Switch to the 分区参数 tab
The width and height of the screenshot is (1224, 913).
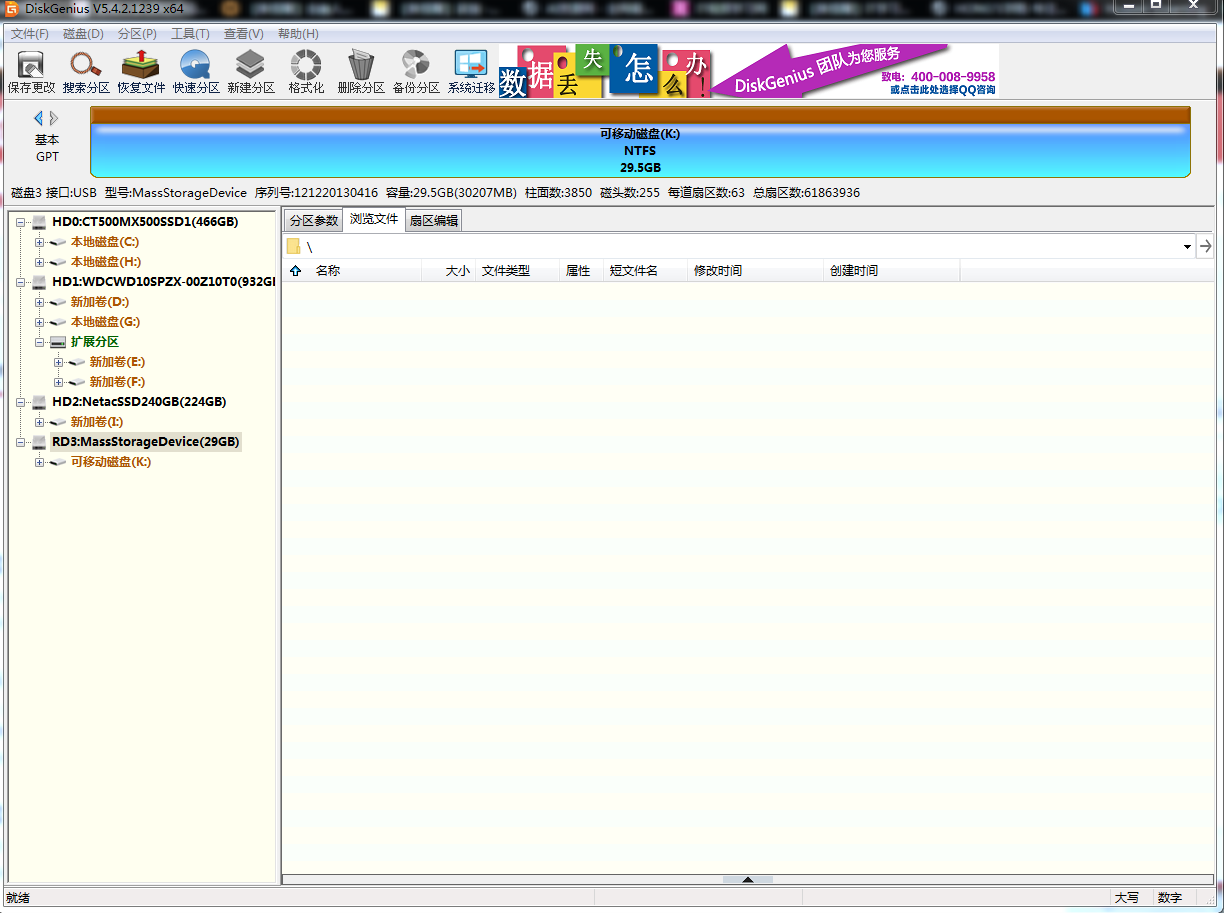click(x=314, y=221)
